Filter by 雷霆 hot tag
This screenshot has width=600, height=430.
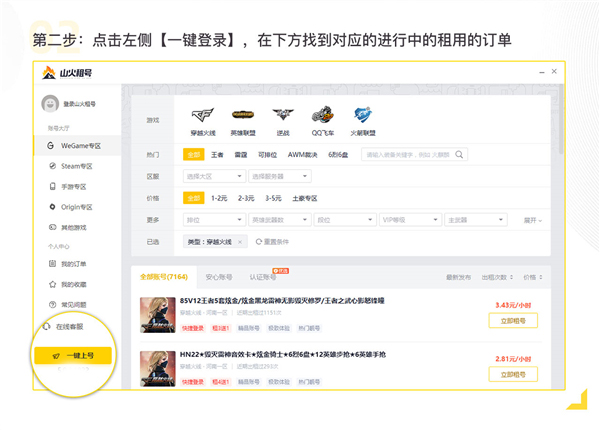241,155
